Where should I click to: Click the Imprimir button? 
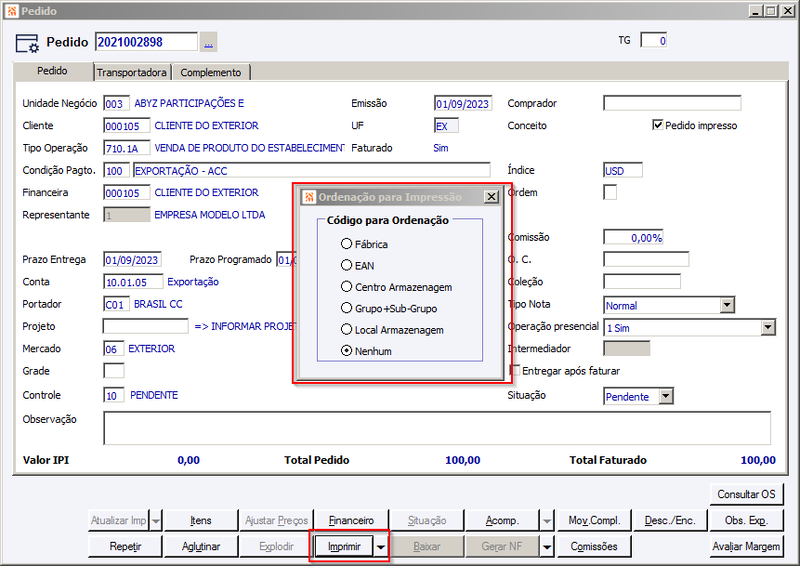(344, 547)
